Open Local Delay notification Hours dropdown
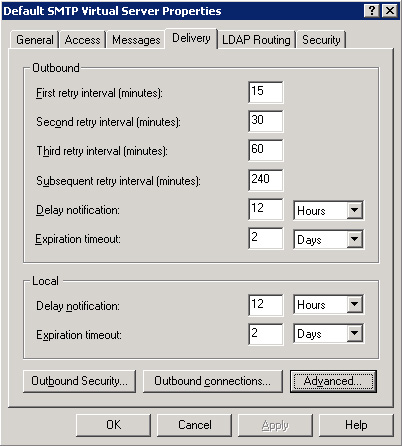This screenshot has width=402, height=446. pyautogui.click(x=329, y=304)
